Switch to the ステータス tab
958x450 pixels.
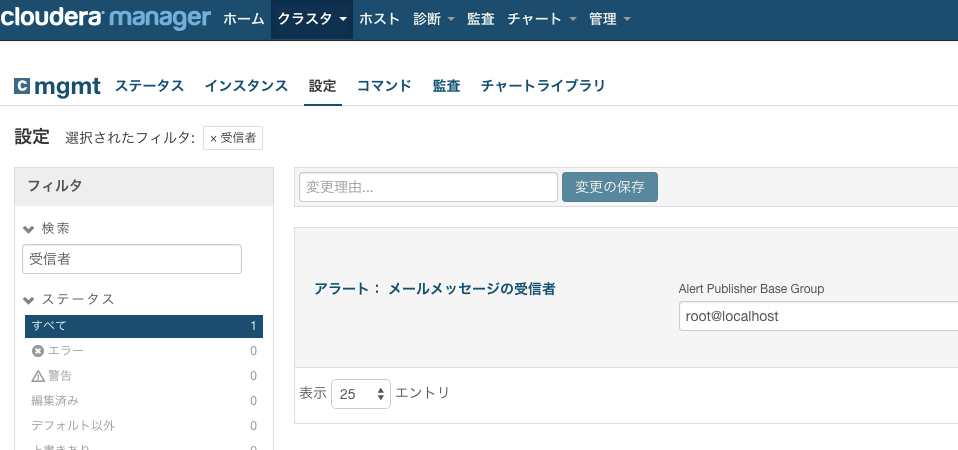(x=149, y=86)
